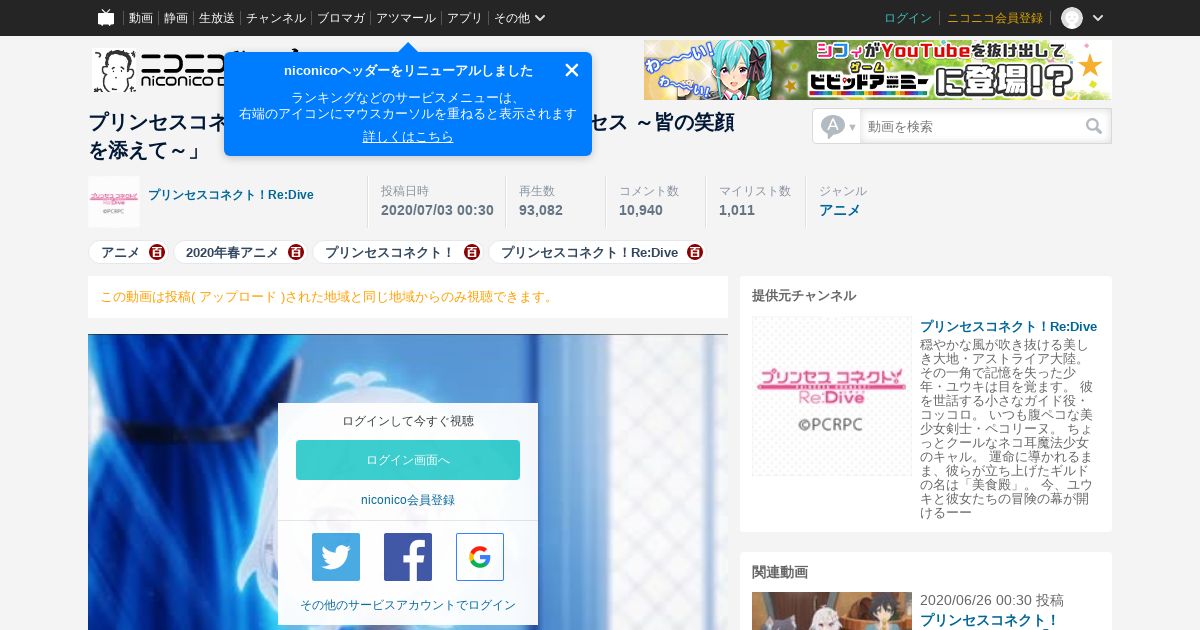Viewport: 1200px width, 630px height.
Task: Expand the その他 dropdown menu
Action: pyautogui.click(x=520, y=18)
